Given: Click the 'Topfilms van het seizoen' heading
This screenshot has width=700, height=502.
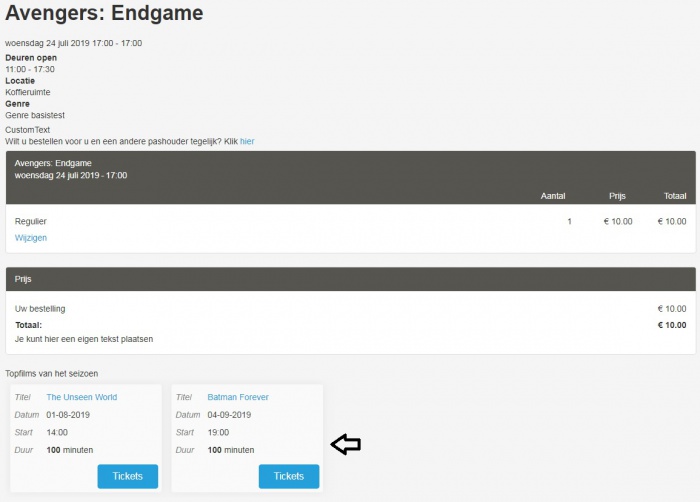Looking at the screenshot, I should (x=52, y=374).
